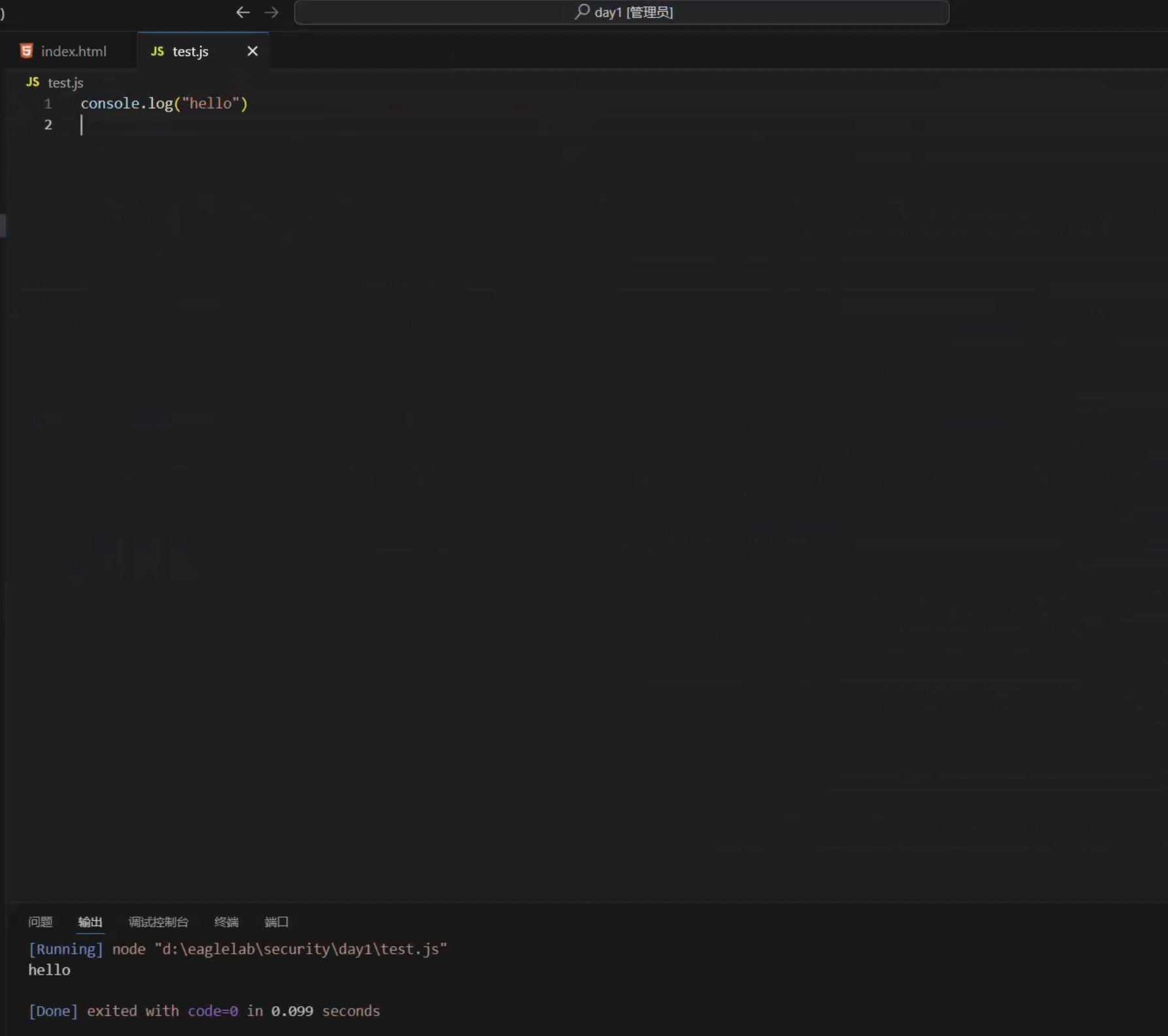The height and width of the screenshot is (1036, 1168).
Task: Click line number 1 in the gutter
Action: pos(48,103)
